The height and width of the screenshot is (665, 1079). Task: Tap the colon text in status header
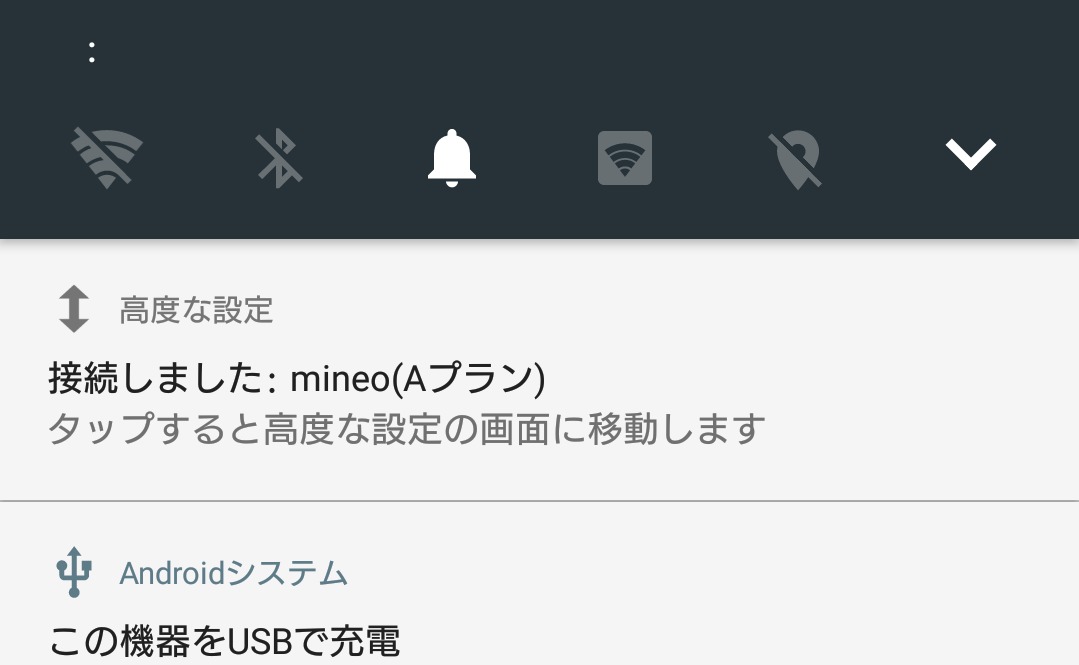pyautogui.click(x=92, y=52)
